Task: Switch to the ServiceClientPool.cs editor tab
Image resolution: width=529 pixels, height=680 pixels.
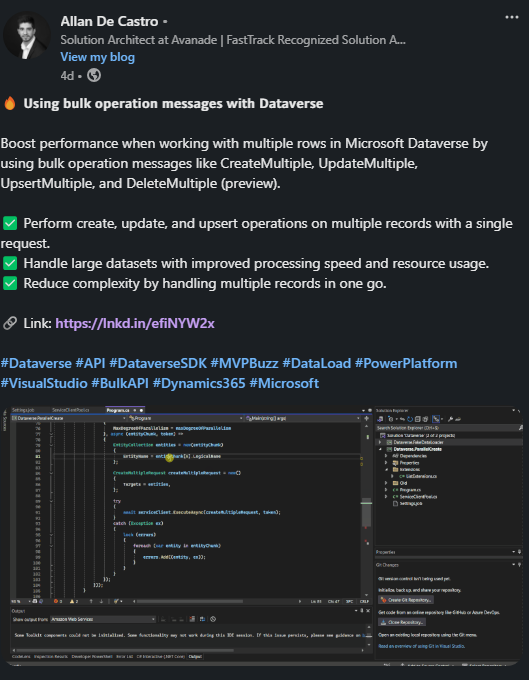Action: click(x=70, y=410)
